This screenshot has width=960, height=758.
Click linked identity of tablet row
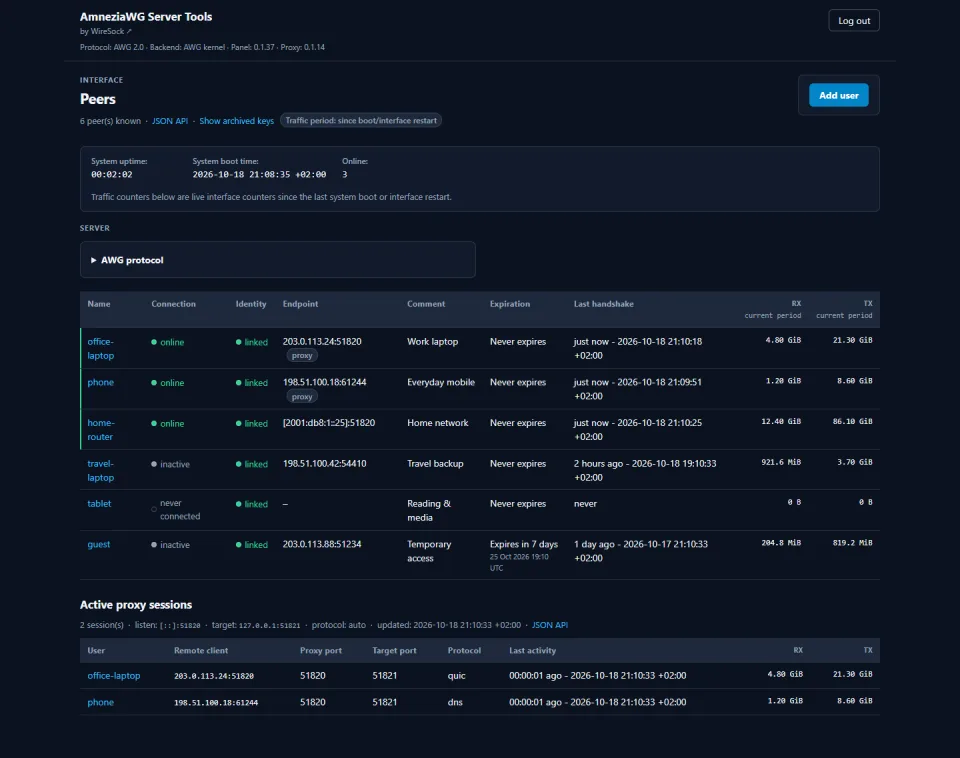pyautogui.click(x=252, y=504)
